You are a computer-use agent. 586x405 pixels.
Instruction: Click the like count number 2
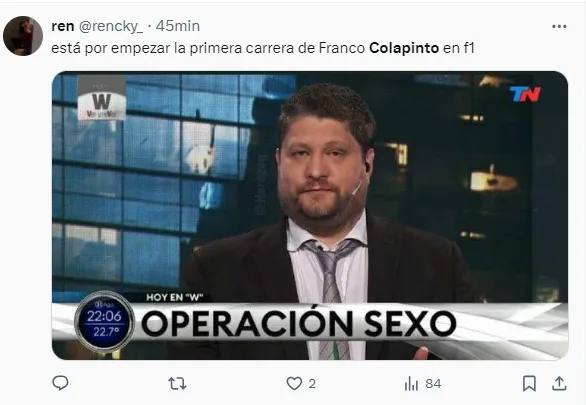click(312, 384)
